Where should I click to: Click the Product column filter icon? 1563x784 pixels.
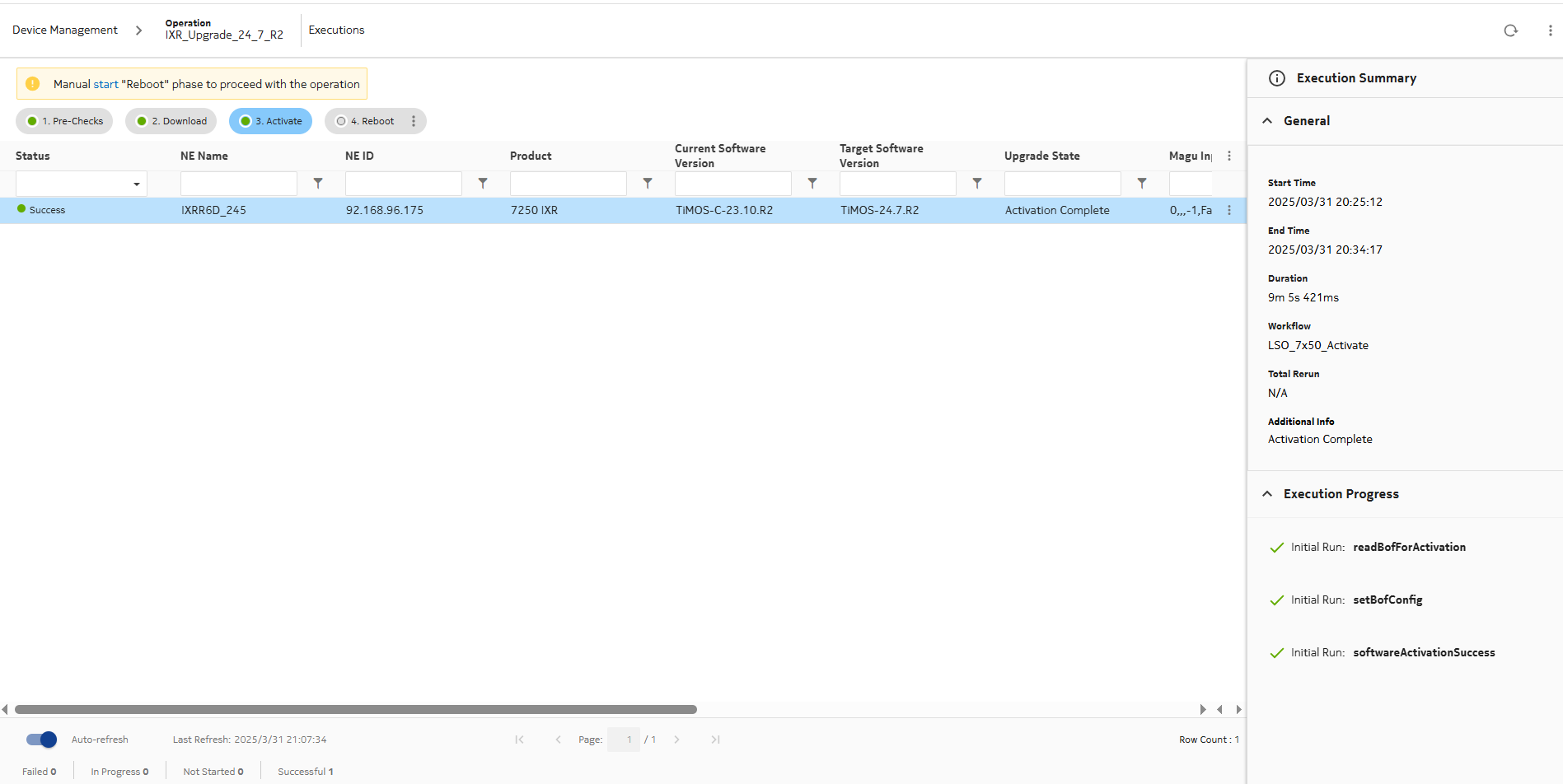648,184
